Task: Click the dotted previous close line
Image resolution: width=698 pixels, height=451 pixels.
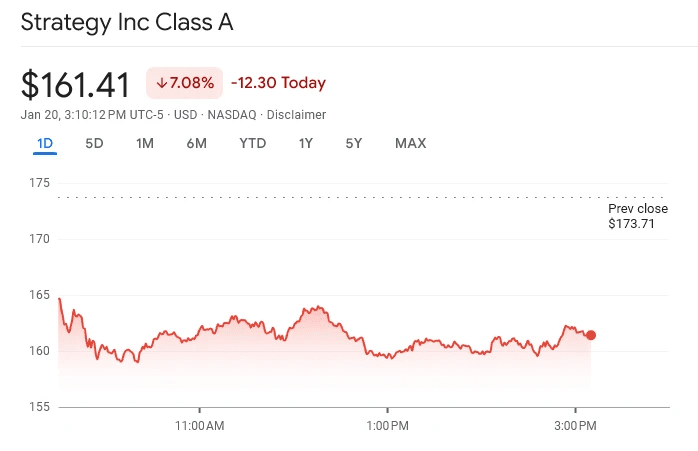Action: (x=361, y=197)
